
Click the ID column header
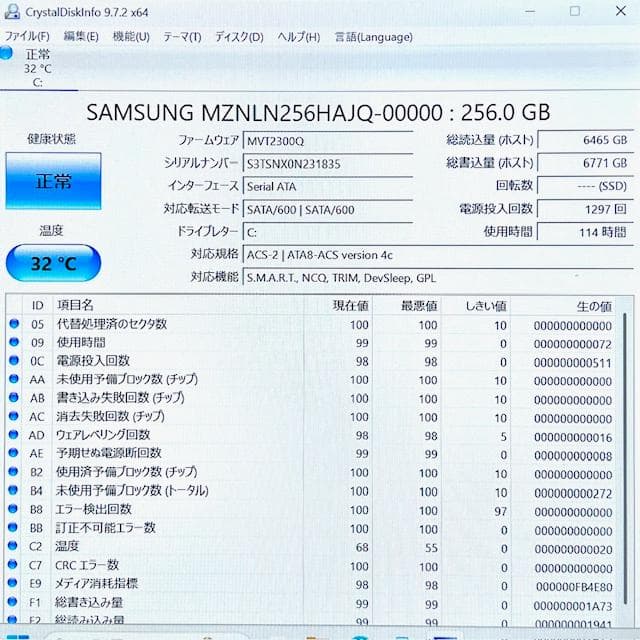38,305
